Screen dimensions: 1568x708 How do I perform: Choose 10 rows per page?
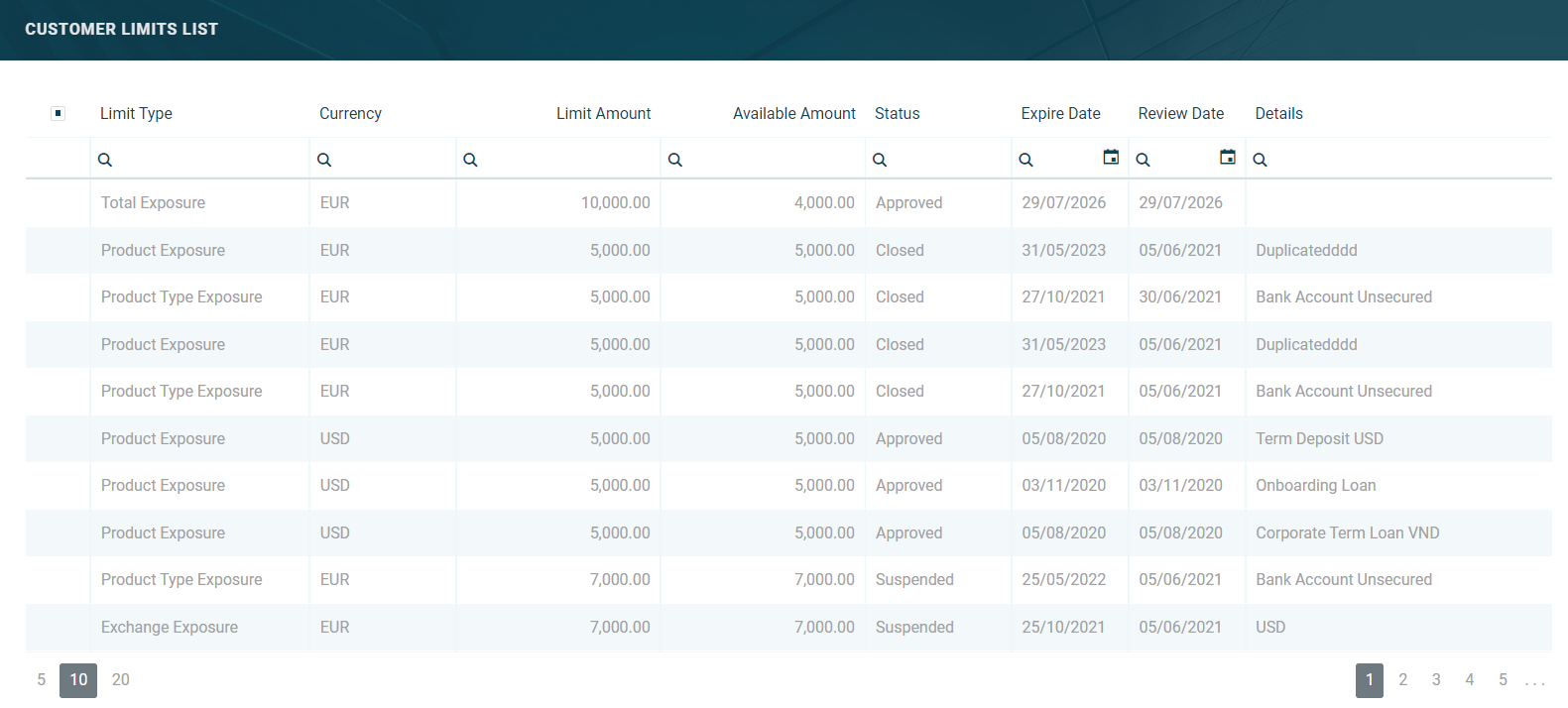(78, 680)
